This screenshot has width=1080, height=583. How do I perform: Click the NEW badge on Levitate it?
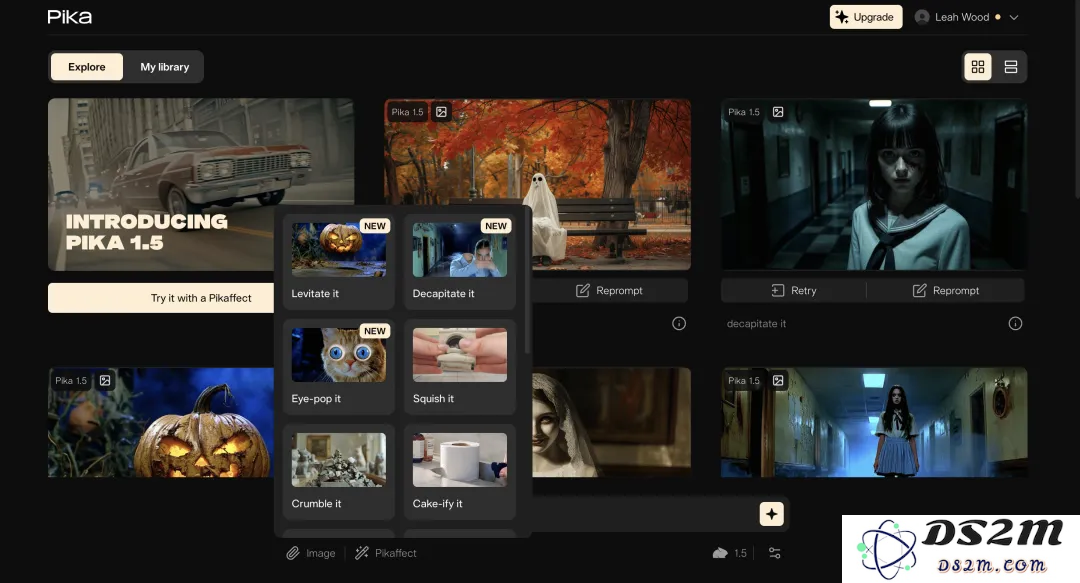(x=375, y=226)
